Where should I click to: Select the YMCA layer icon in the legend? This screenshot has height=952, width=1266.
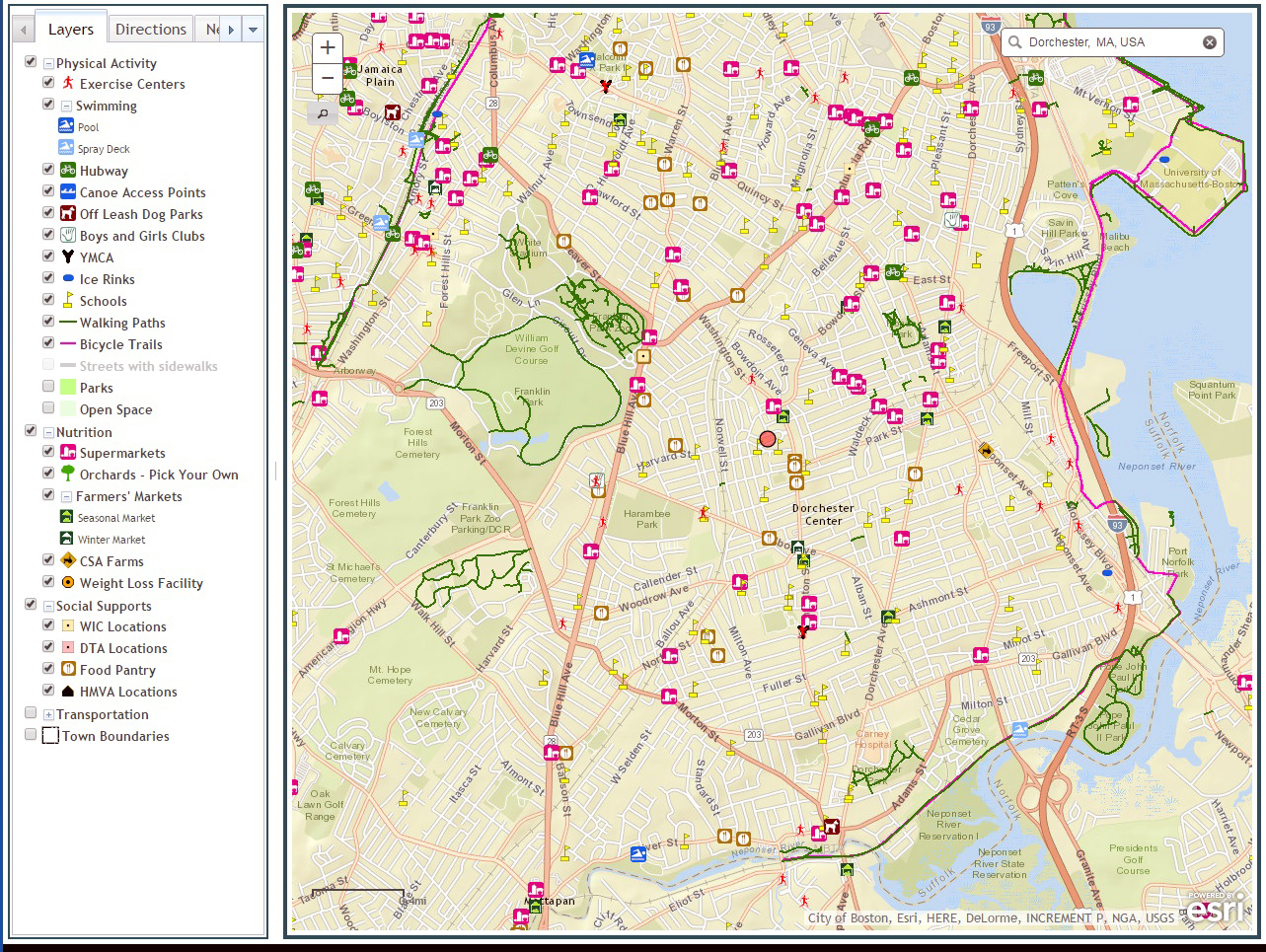pos(67,256)
